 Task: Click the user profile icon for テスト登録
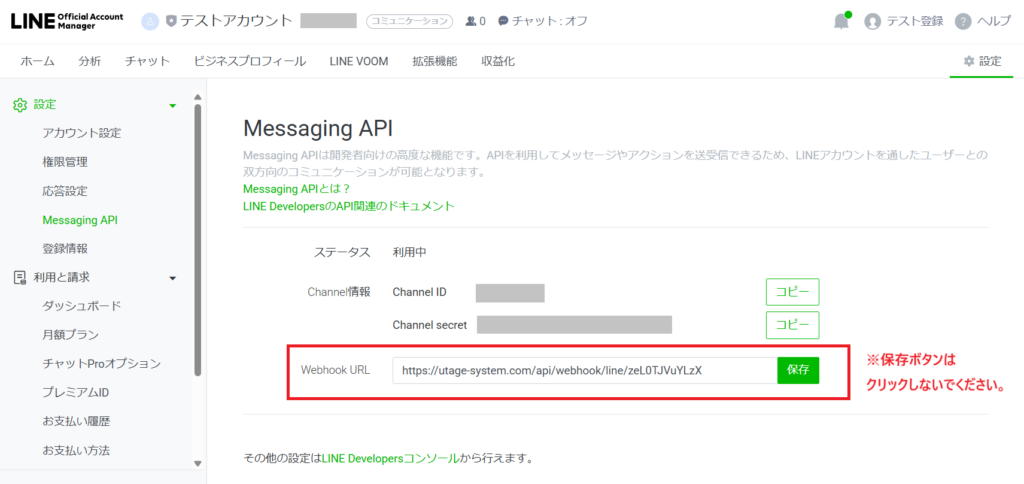tap(873, 22)
